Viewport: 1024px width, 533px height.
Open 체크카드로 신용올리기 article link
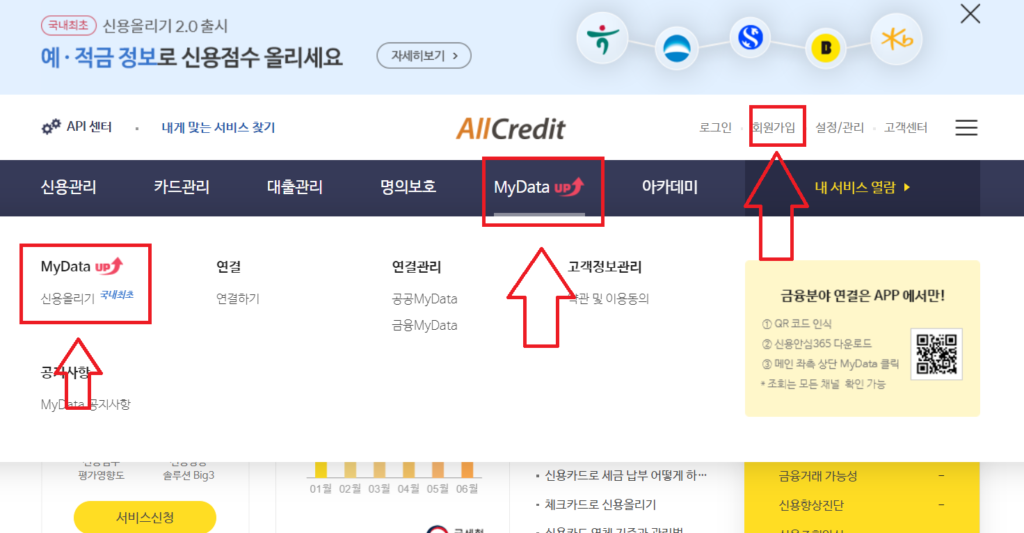click(600, 505)
